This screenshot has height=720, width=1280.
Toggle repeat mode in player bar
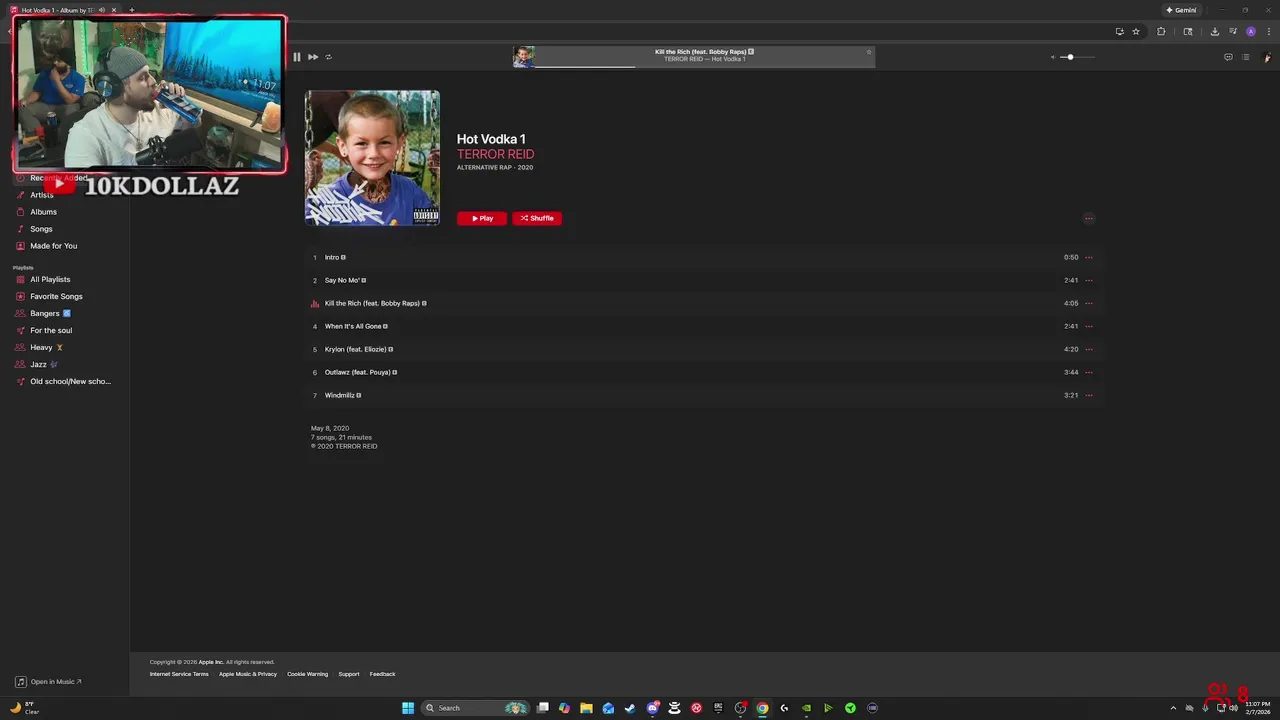328,57
